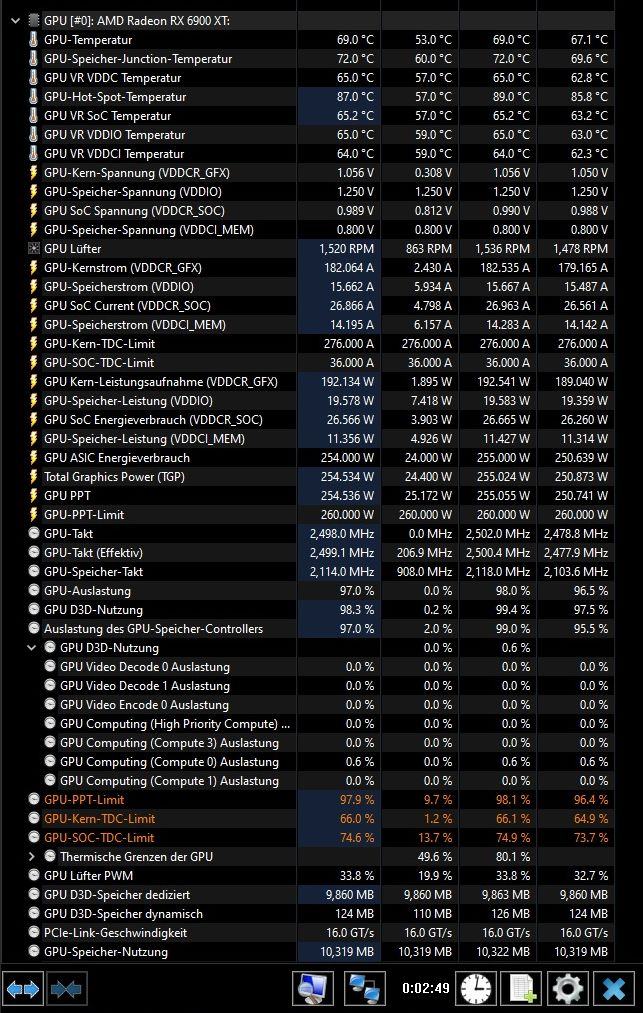Select the GPU VR VDDCI Temperatur row label
Image resolution: width=643 pixels, height=1013 pixels.
[x=114, y=154]
